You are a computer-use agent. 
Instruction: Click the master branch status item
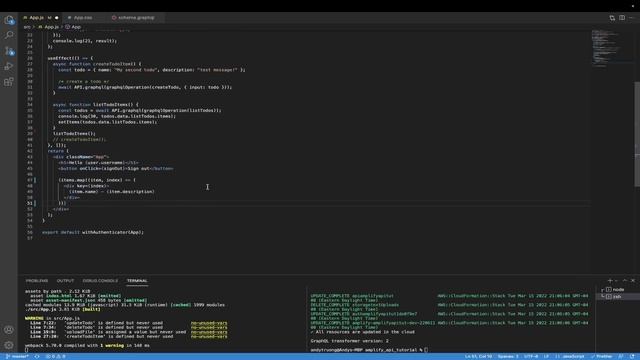[x=17, y=356]
